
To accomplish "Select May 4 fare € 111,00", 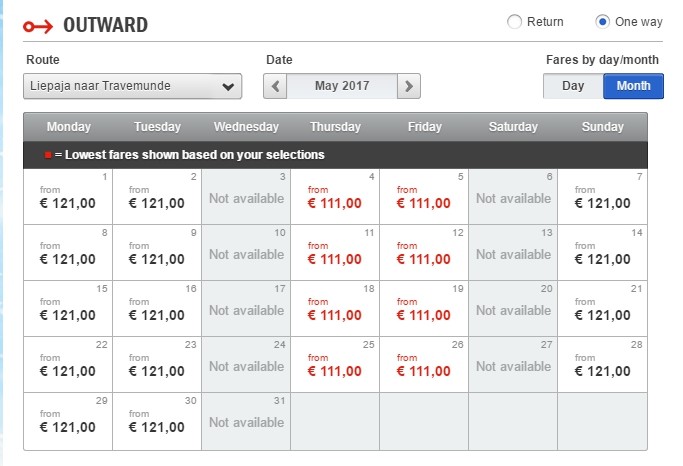I will pyautogui.click(x=335, y=197).
